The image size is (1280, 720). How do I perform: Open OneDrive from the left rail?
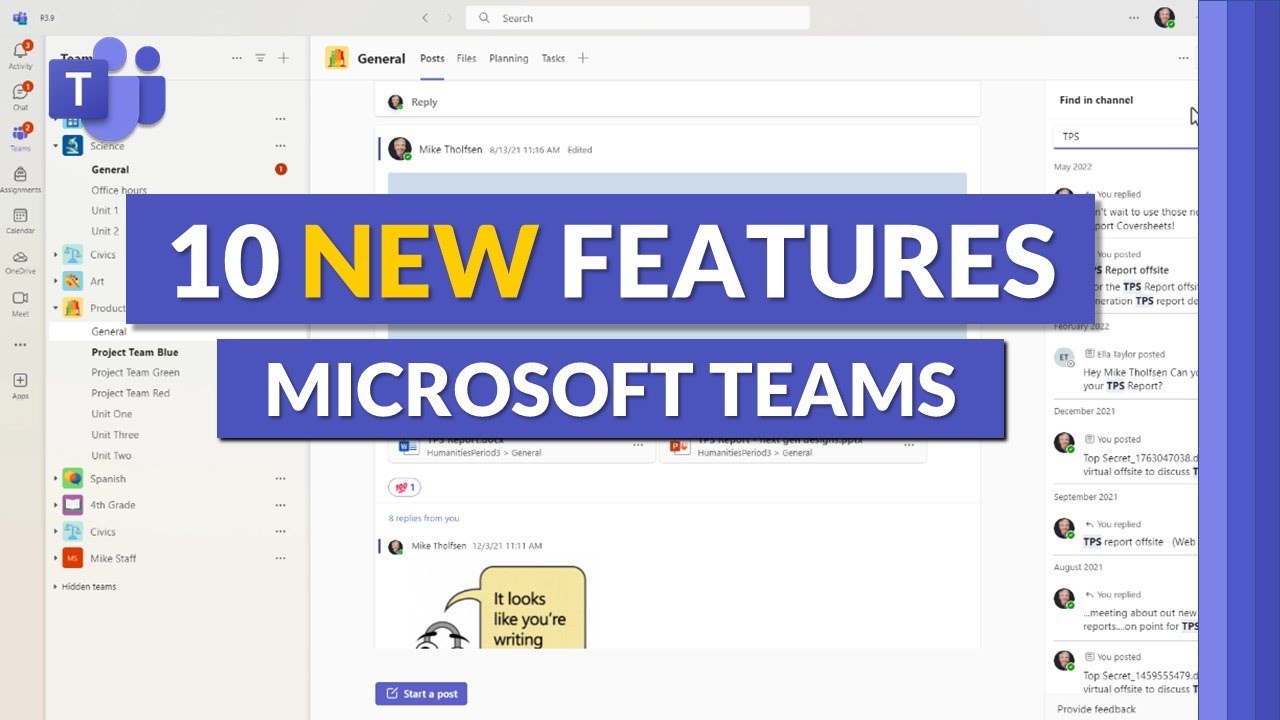[x=20, y=261]
